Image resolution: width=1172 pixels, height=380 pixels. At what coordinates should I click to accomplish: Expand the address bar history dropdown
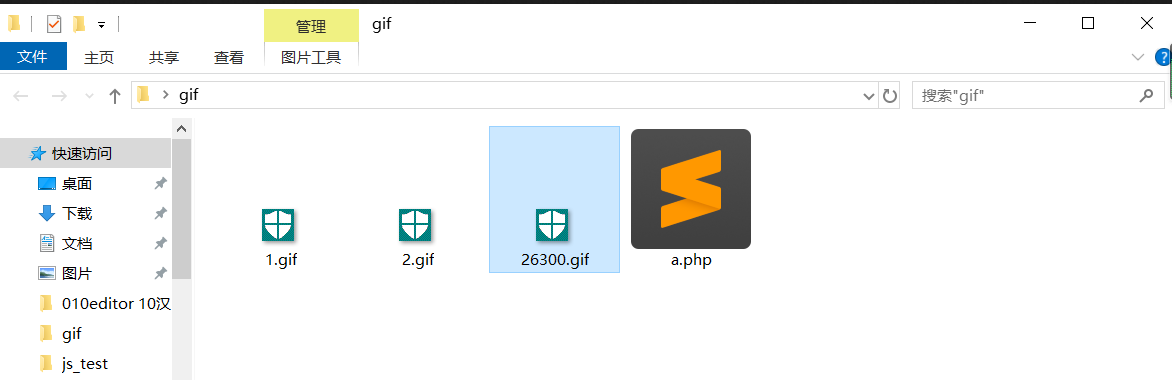(x=869, y=96)
